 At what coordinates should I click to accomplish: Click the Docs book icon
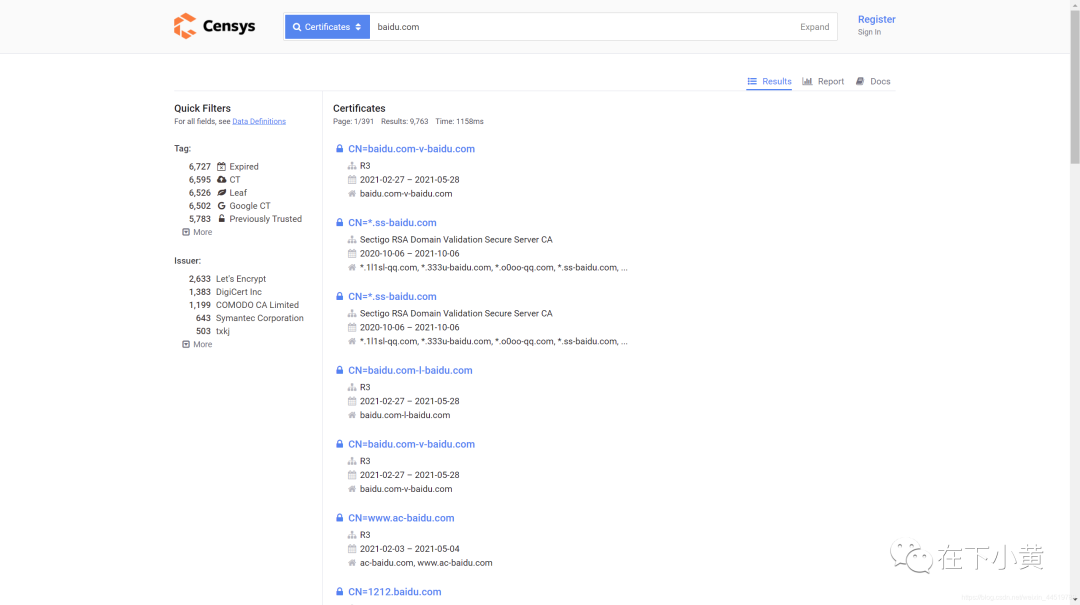click(x=860, y=81)
